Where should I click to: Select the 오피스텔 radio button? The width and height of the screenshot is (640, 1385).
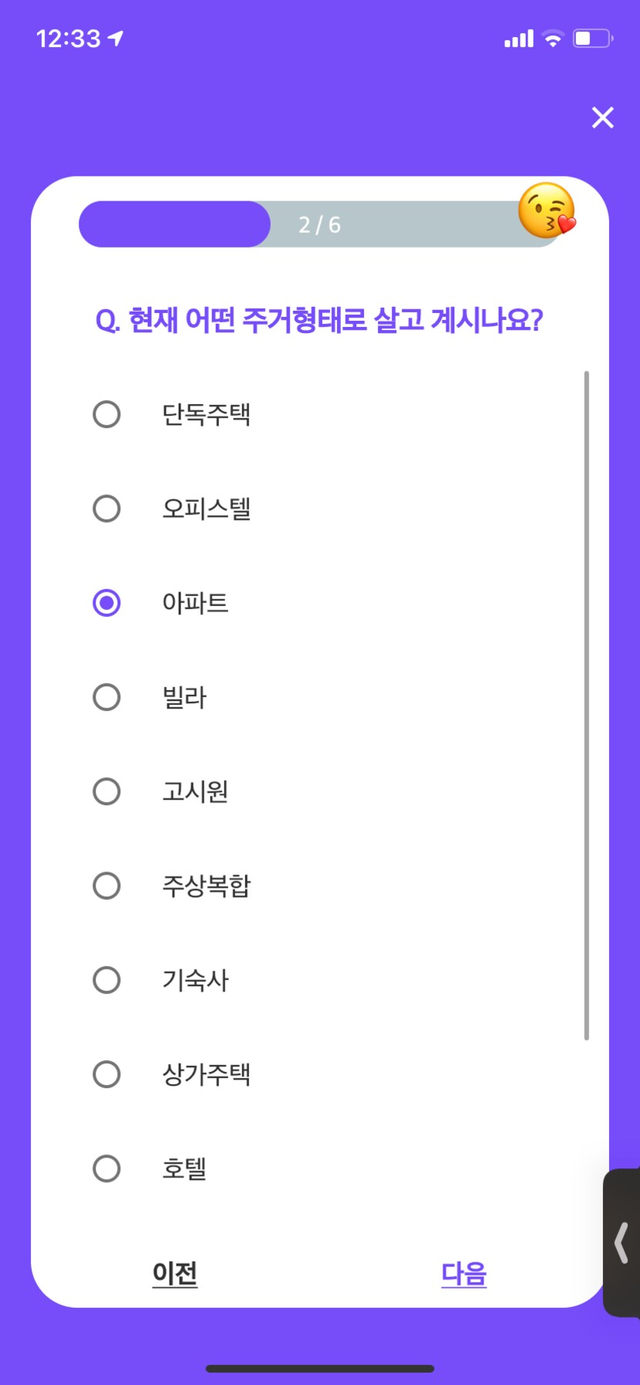[107, 509]
